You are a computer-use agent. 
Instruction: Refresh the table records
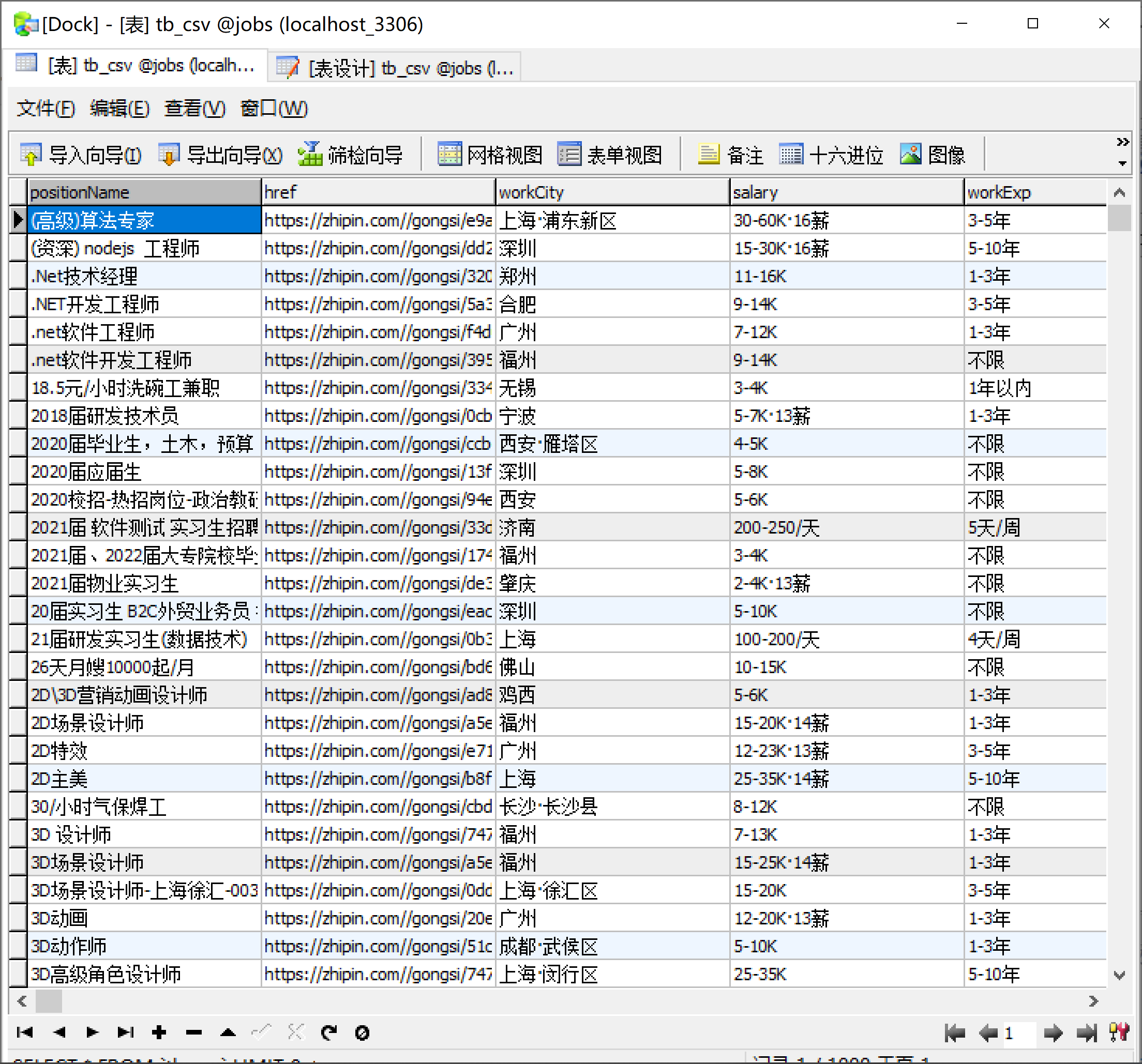(x=329, y=1032)
